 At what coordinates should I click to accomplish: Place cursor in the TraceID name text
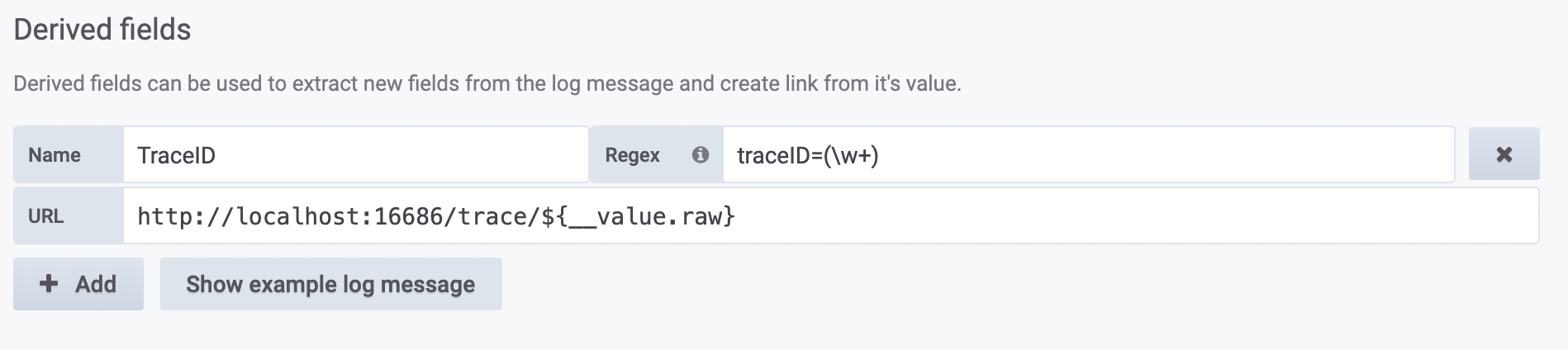[x=176, y=155]
